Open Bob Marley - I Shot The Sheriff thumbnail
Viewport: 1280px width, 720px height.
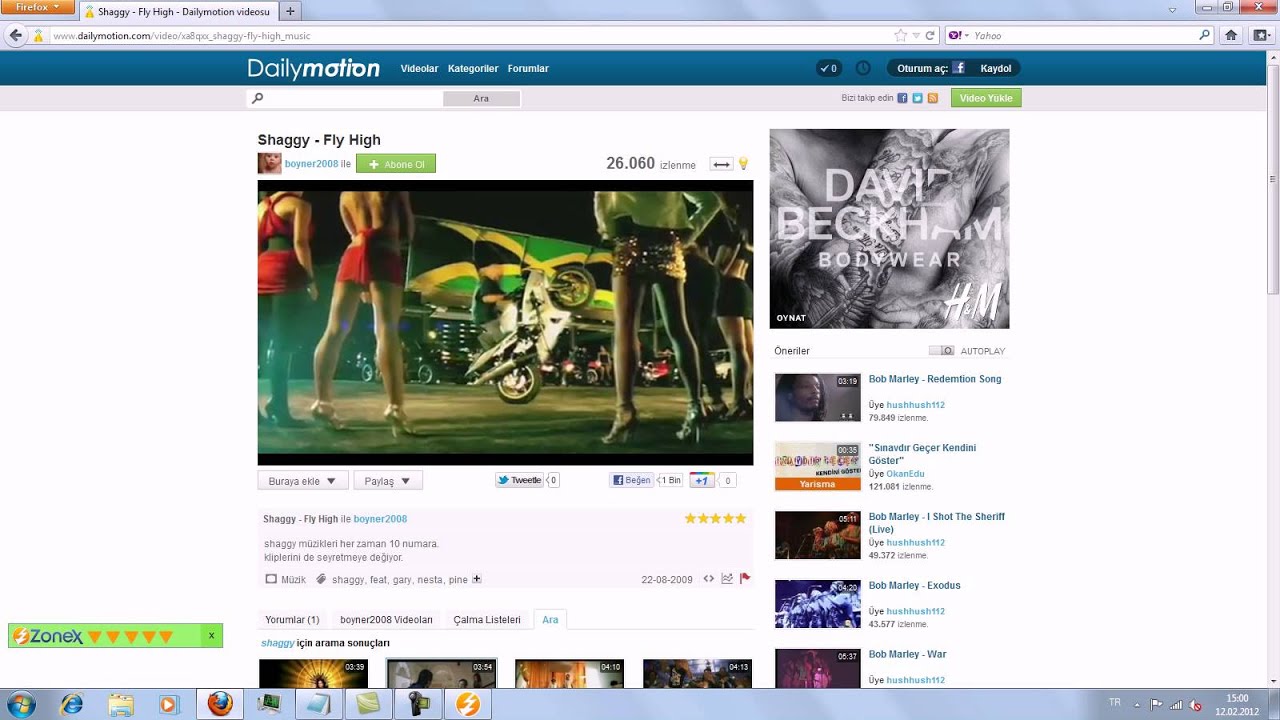817,535
